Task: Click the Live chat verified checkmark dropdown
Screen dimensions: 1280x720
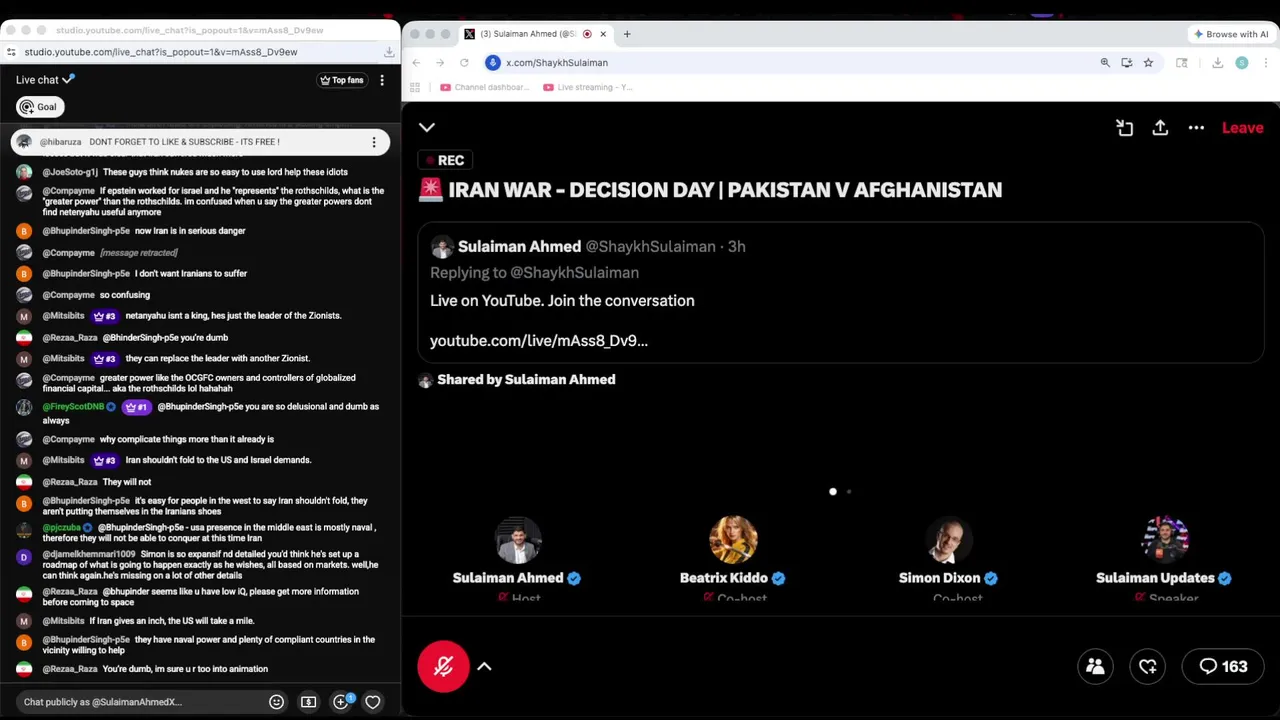Action: click(x=68, y=79)
